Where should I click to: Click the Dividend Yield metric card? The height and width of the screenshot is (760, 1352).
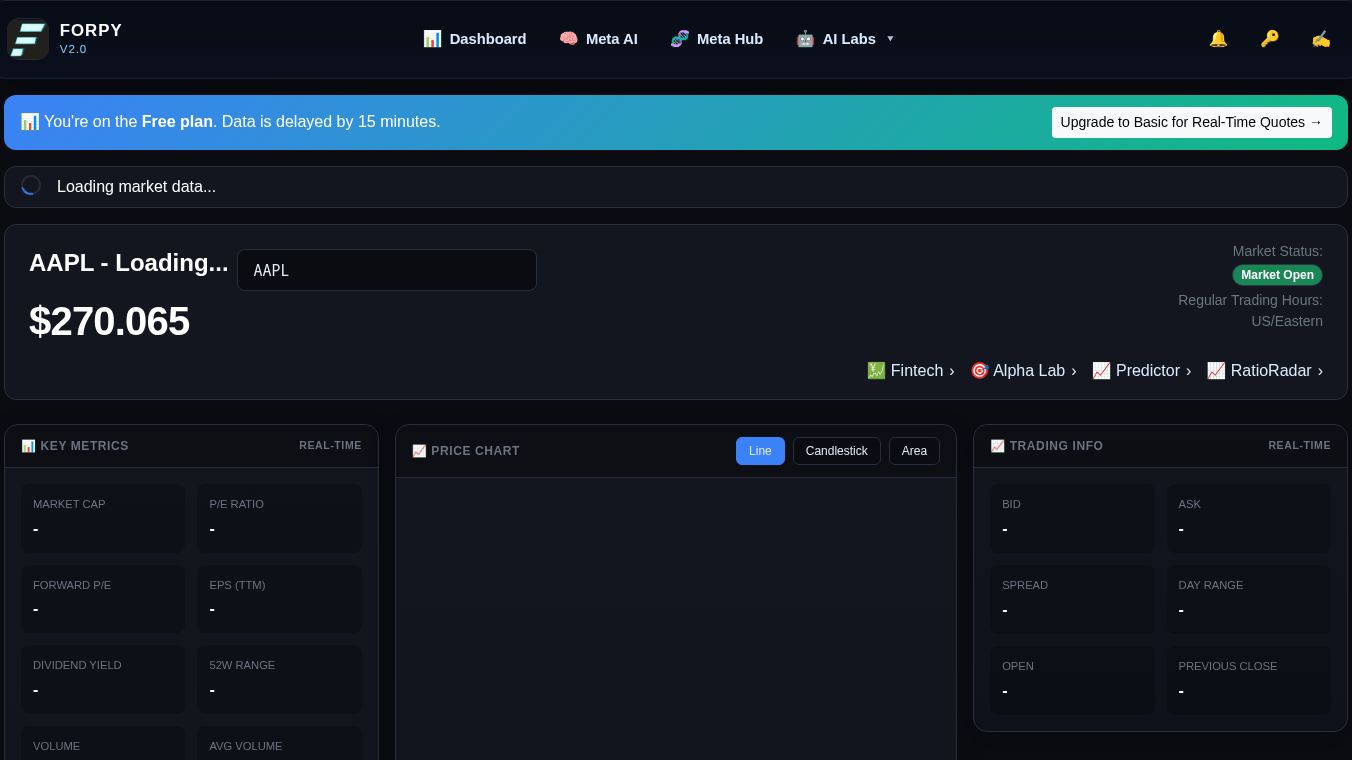pyautogui.click(x=103, y=679)
